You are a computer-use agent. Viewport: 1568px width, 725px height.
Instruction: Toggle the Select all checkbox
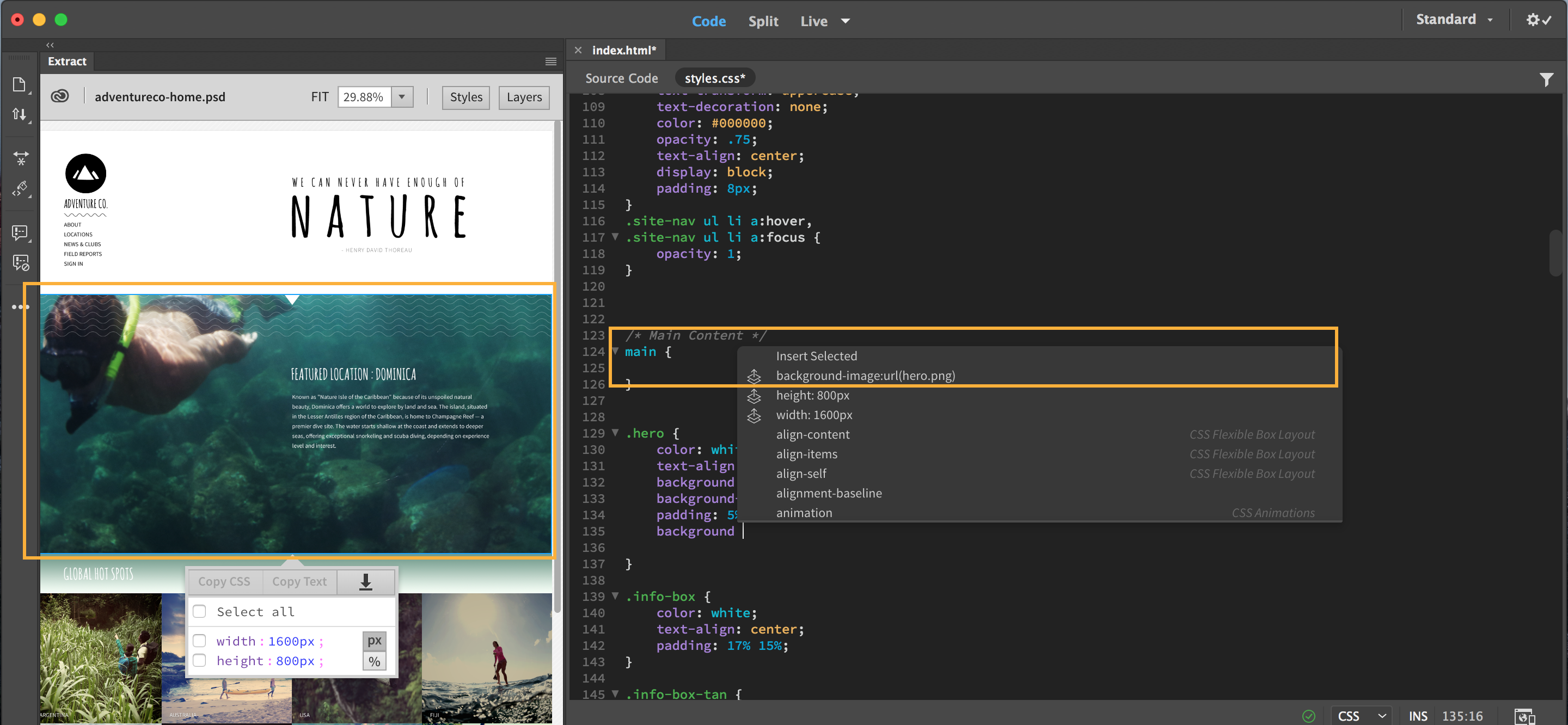[199, 611]
